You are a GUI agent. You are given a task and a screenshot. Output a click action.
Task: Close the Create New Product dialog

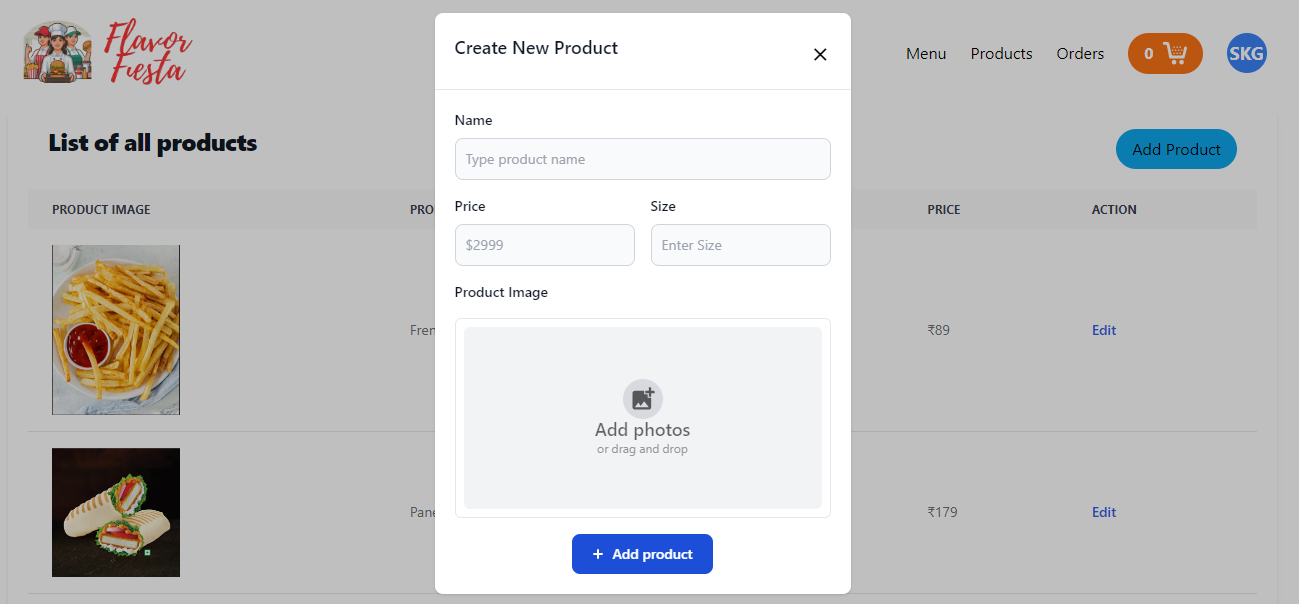tap(820, 54)
